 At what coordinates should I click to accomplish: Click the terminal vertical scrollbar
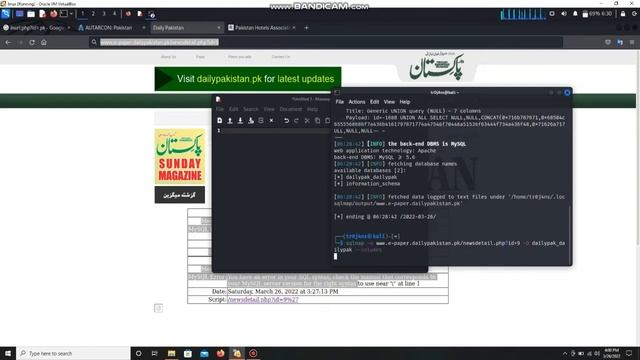click(x=570, y=235)
